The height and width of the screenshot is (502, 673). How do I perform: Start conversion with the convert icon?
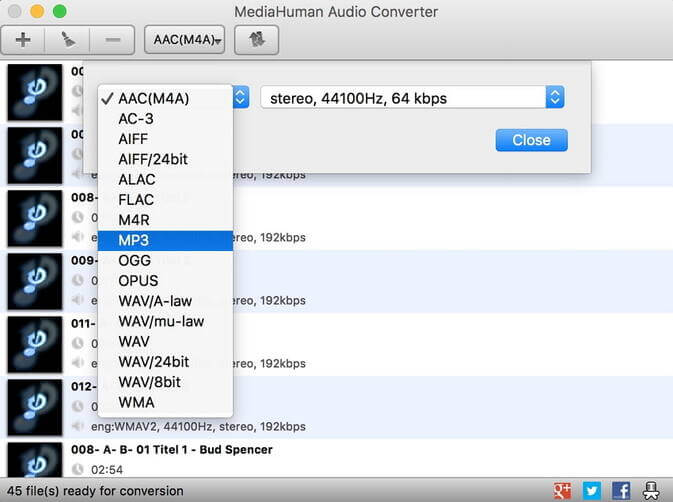pos(256,40)
